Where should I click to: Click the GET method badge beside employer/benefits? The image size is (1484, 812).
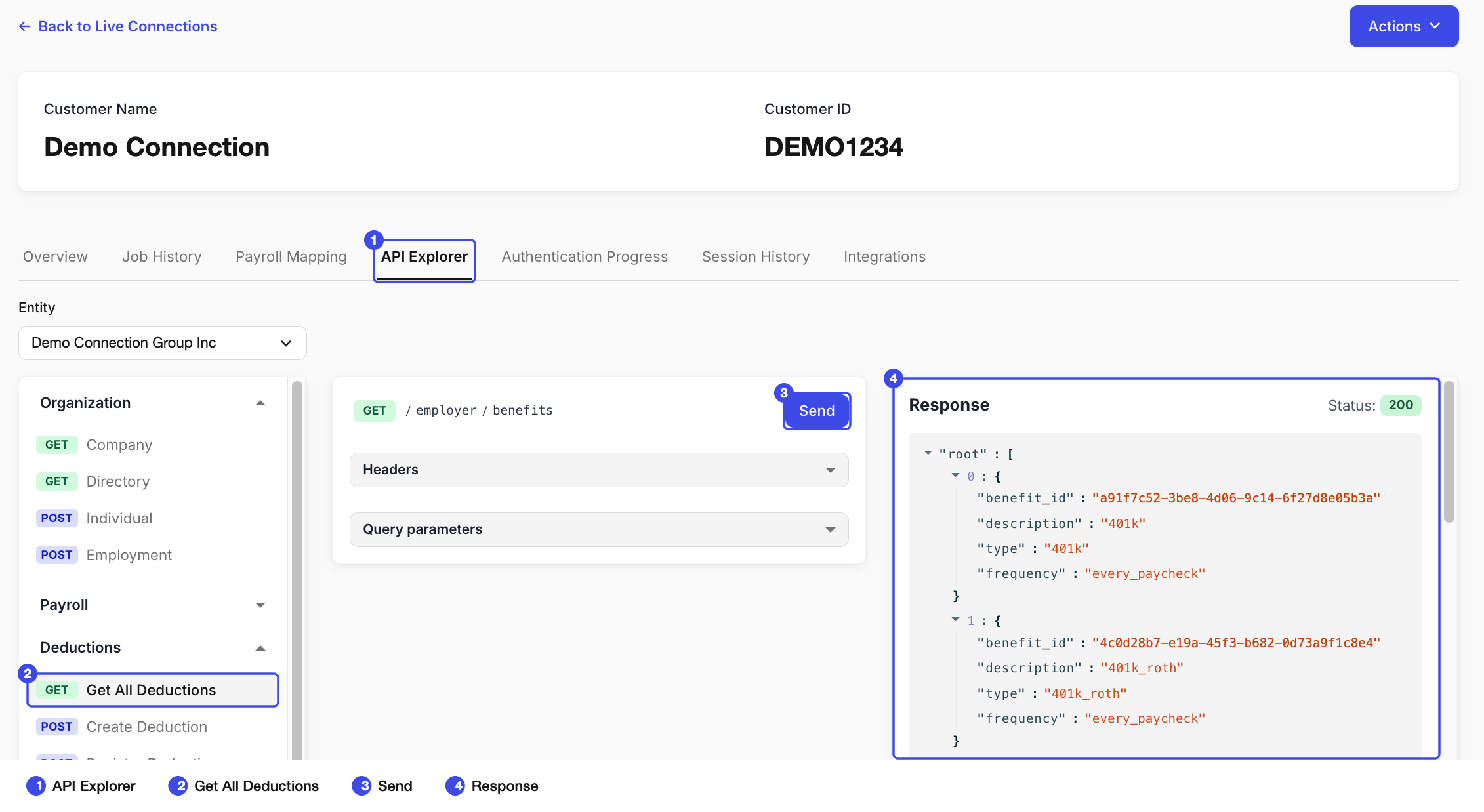point(375,411)
